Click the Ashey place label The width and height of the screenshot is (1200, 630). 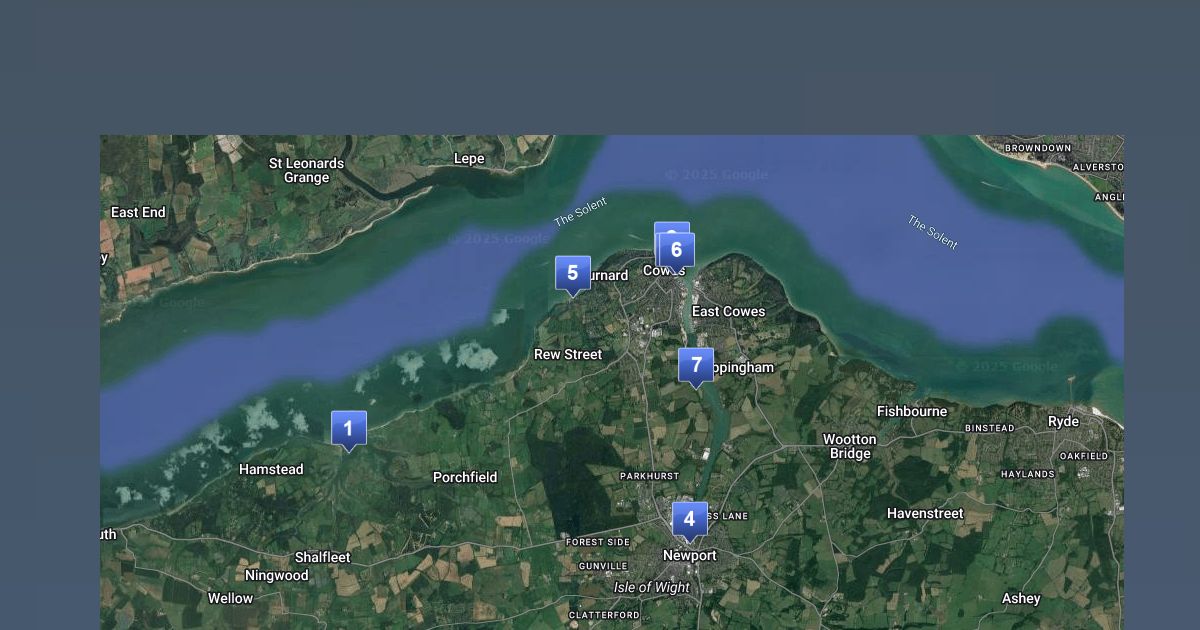point(1021,598)
